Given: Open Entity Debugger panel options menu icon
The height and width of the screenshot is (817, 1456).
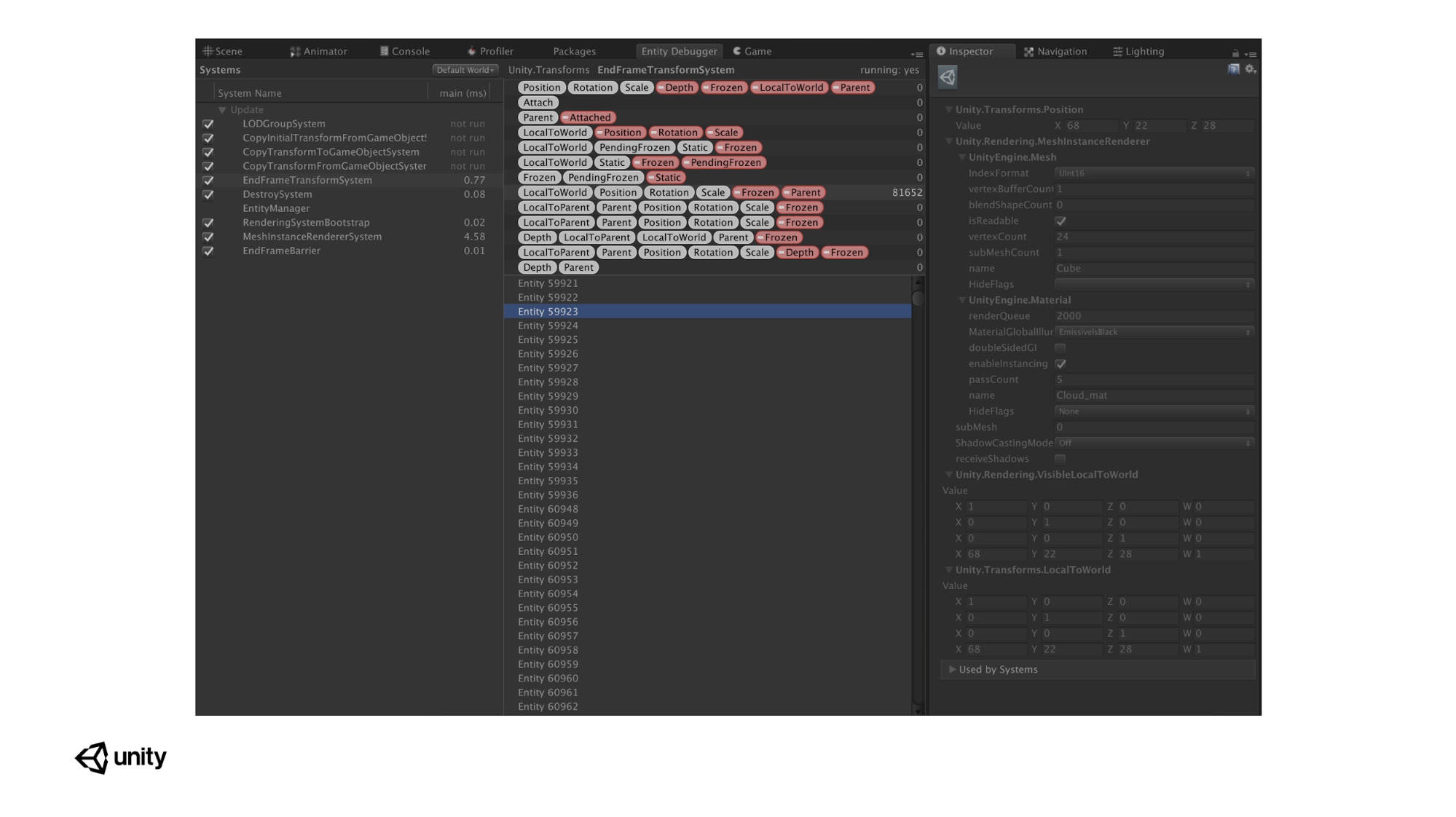Looking at the screenshot, I should coord(917,54).
